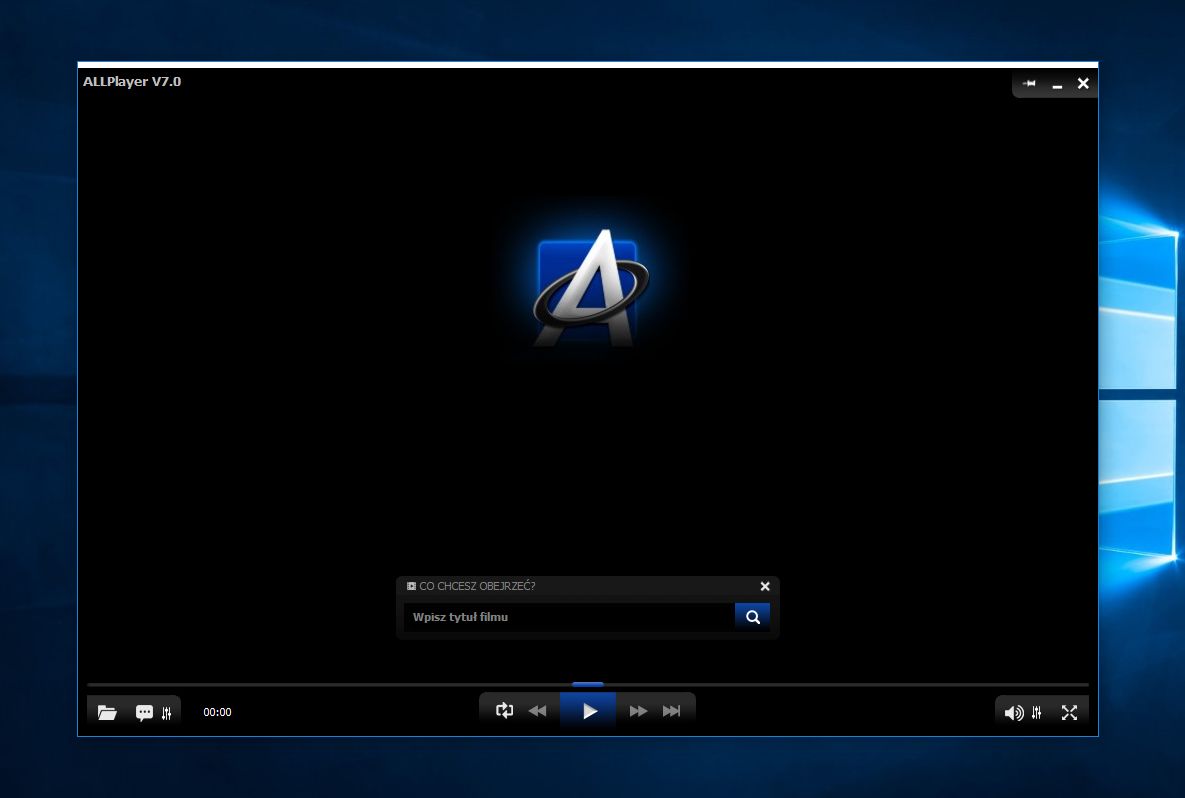This screenshot has height=798, width=1185.
Task: Click the ALLPlayer logo in center
Action: [589, 290]
